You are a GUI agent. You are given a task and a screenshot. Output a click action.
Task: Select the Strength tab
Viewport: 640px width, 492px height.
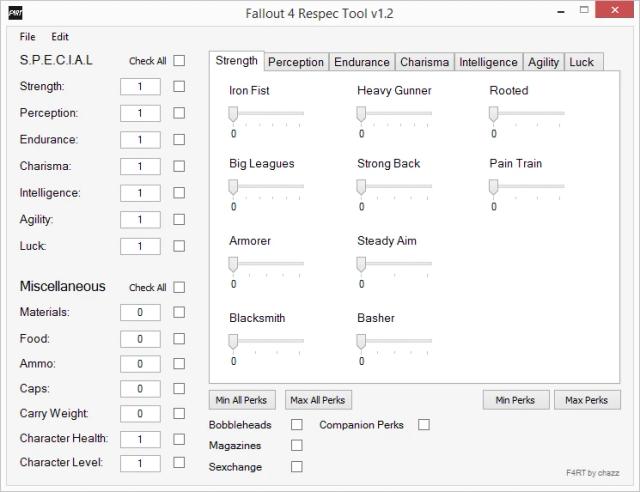[x=236, y=61]
